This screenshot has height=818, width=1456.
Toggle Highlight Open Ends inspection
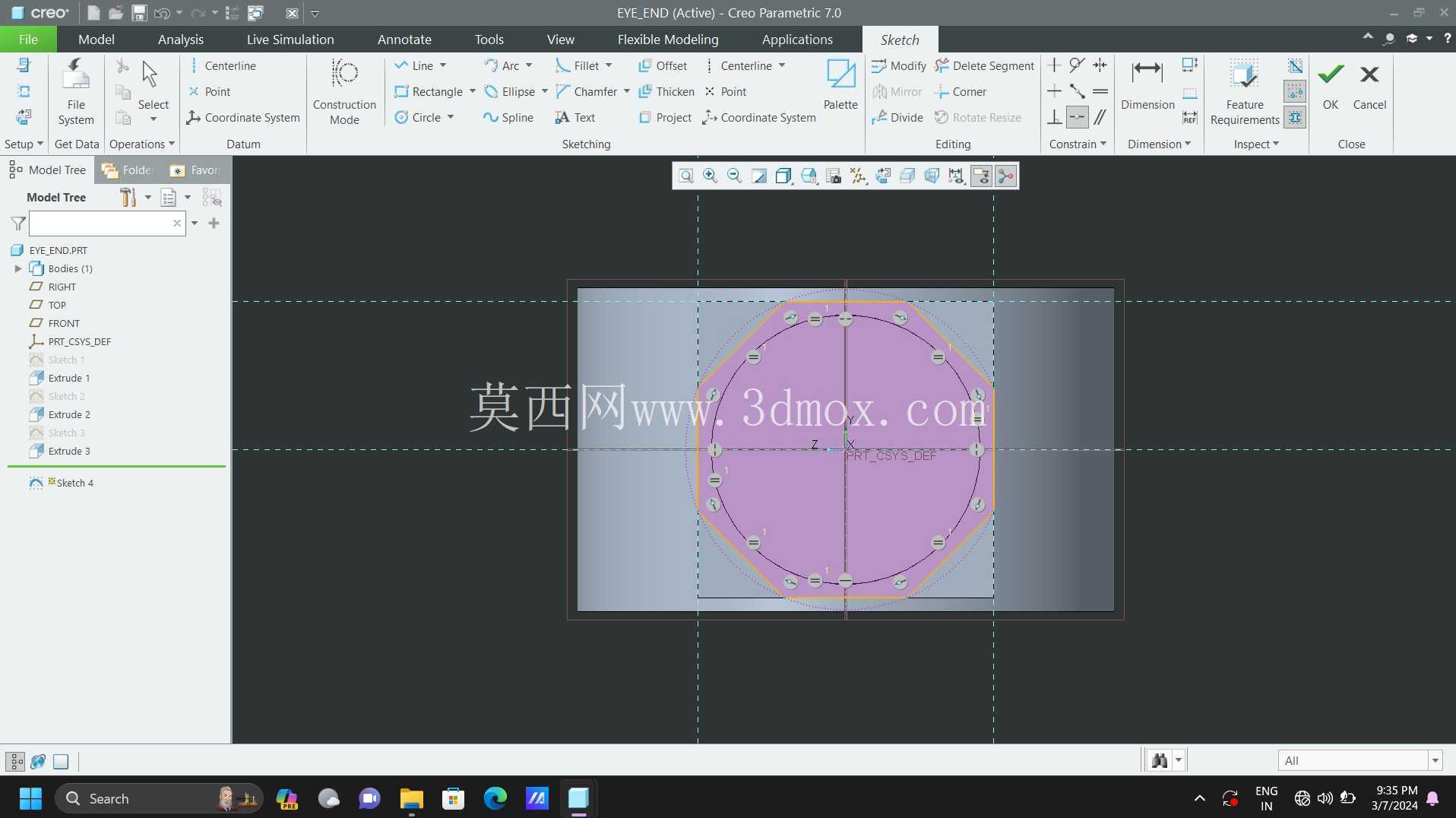pos(1295,91)
